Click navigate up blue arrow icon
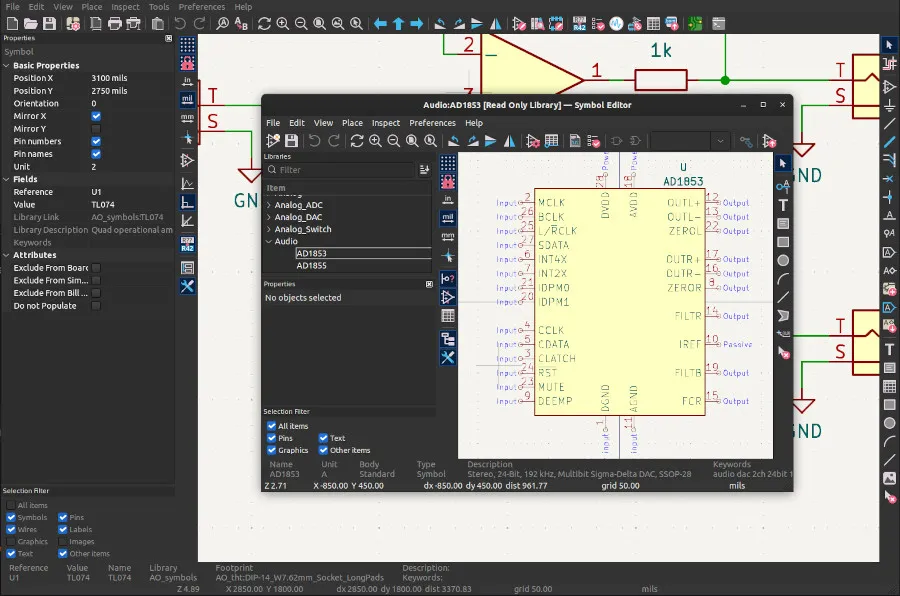 [x=398, y=23]
